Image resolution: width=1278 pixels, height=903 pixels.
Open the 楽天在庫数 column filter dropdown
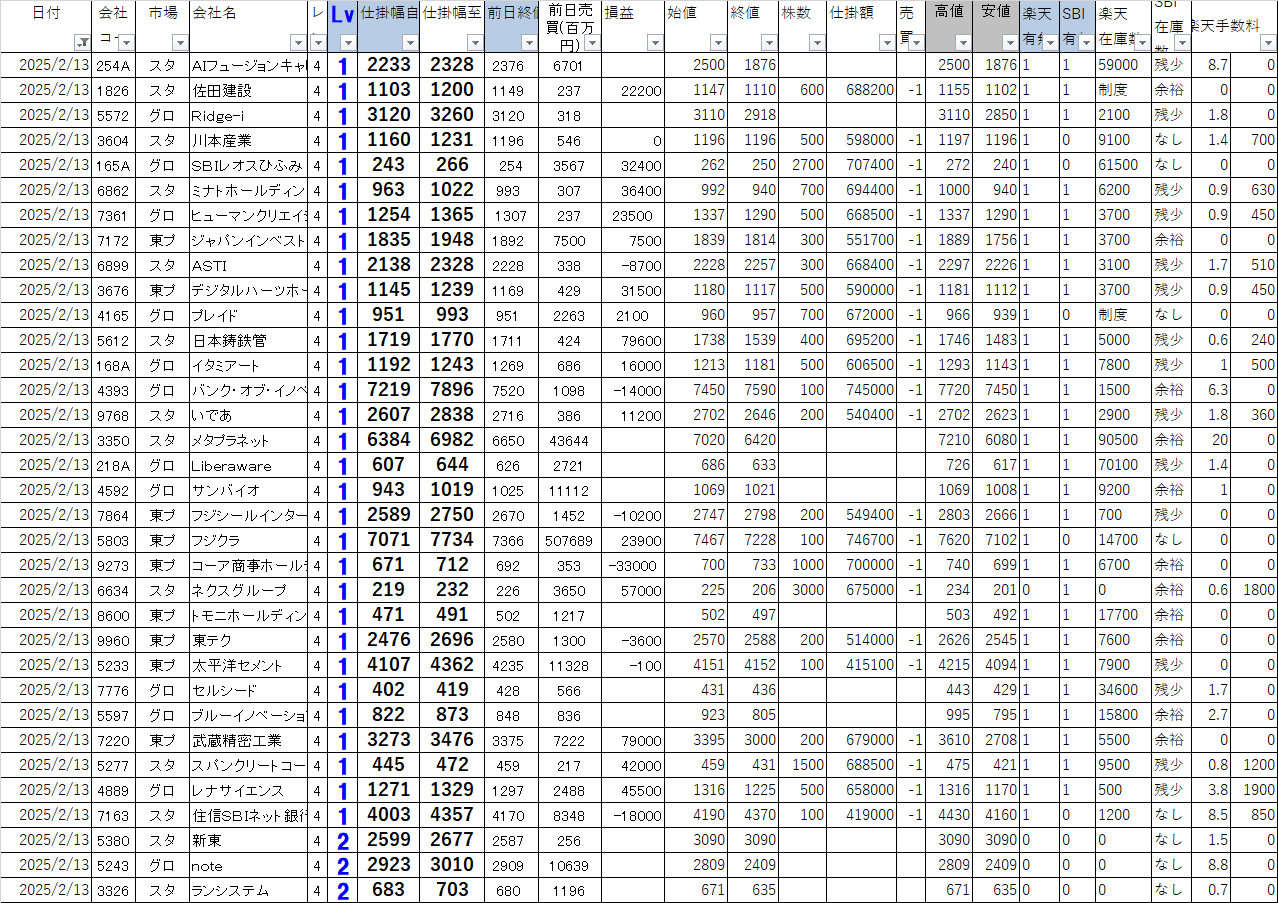1142,43
